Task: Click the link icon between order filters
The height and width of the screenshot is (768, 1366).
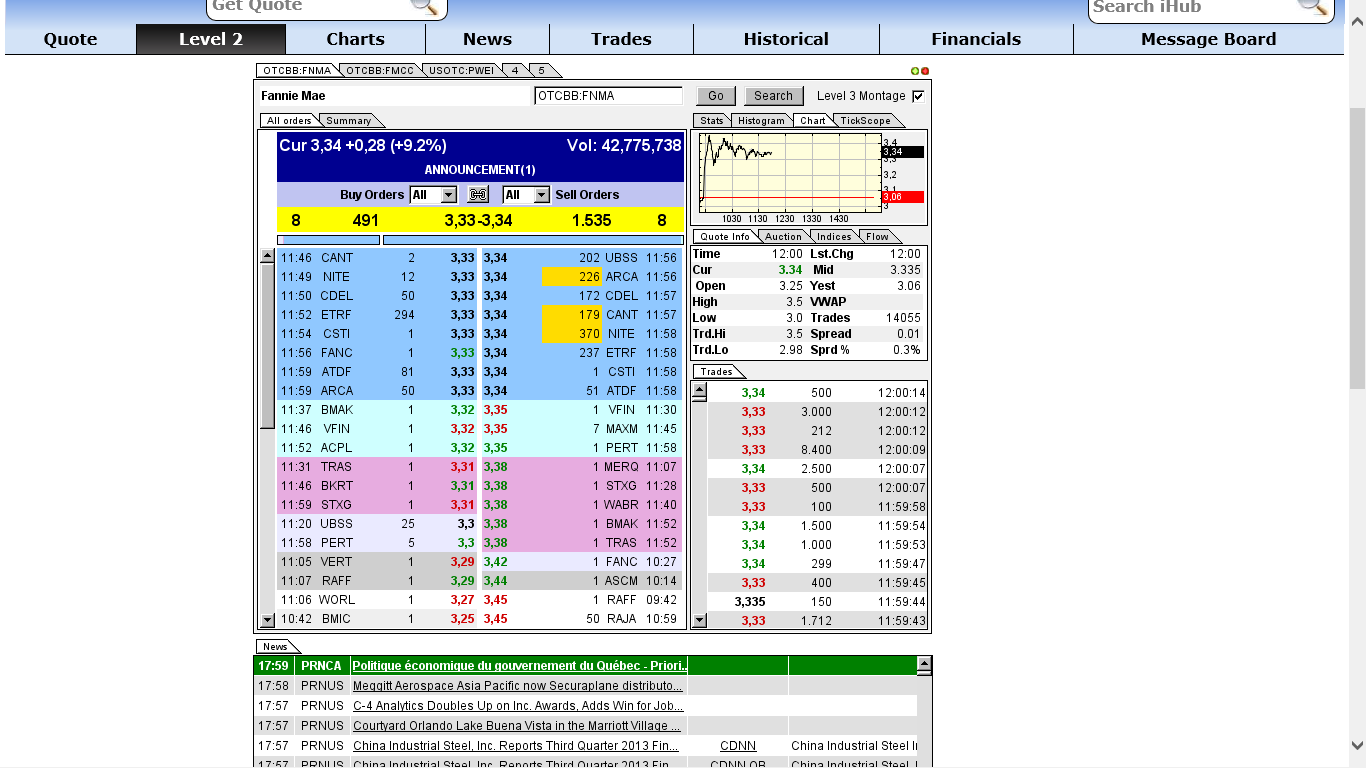Action: click(x=478, y=195)
